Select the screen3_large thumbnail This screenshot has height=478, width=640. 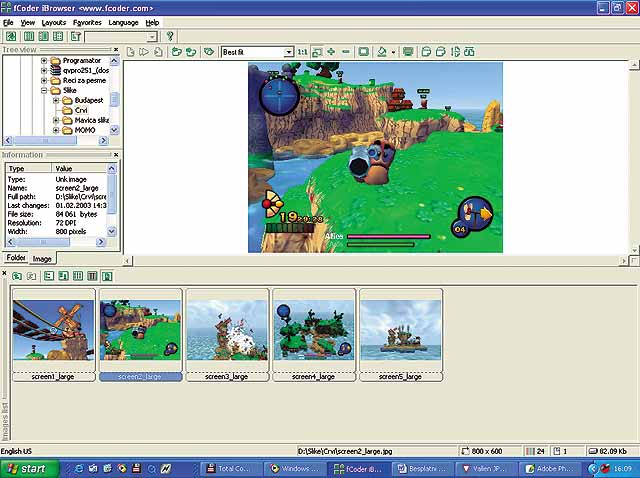(227, 335)
